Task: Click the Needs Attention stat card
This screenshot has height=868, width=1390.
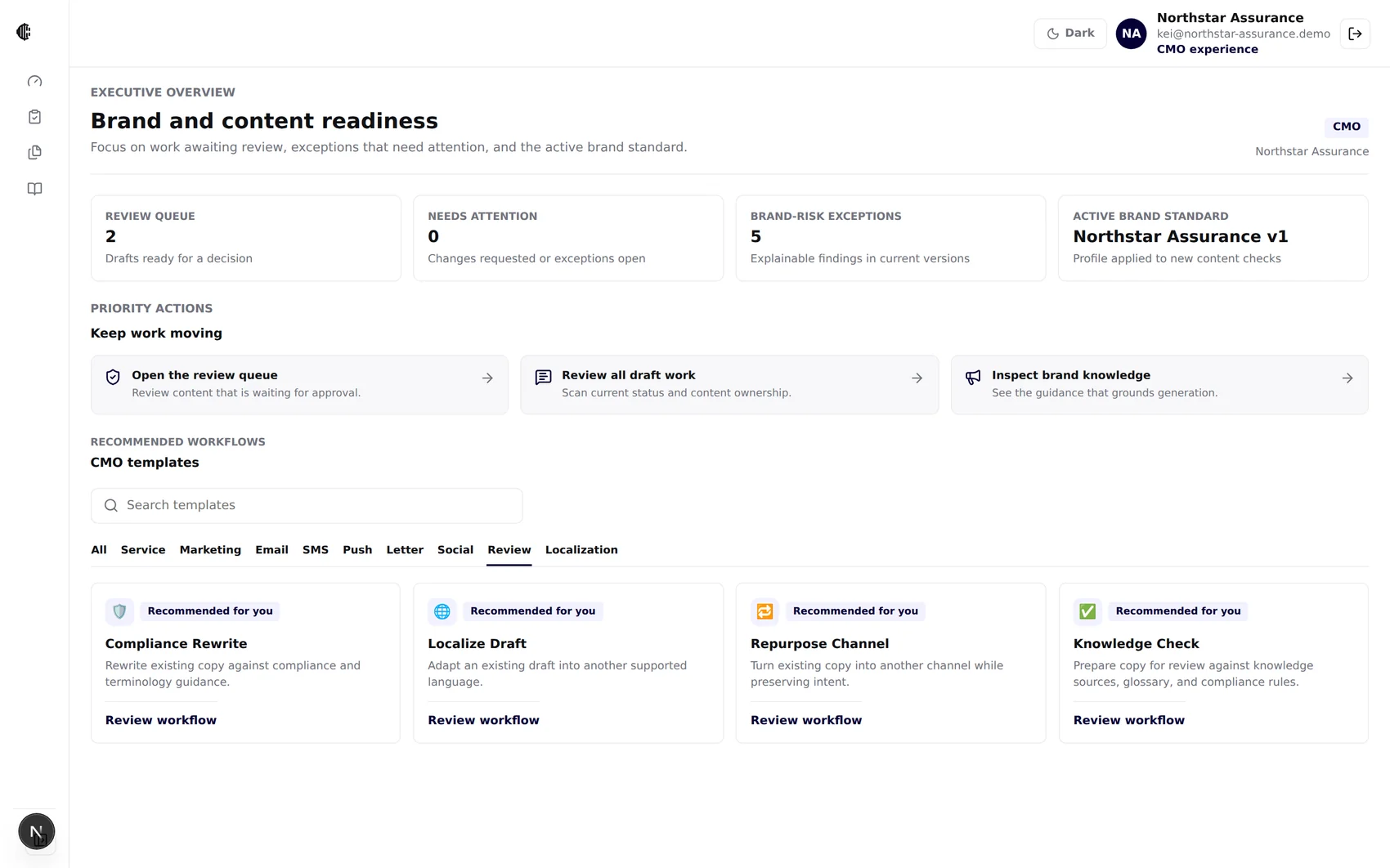Action: (568, 238)
